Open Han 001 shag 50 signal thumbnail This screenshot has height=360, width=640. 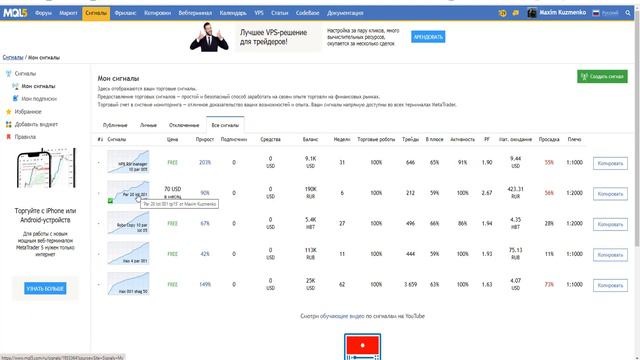(128, 284)
